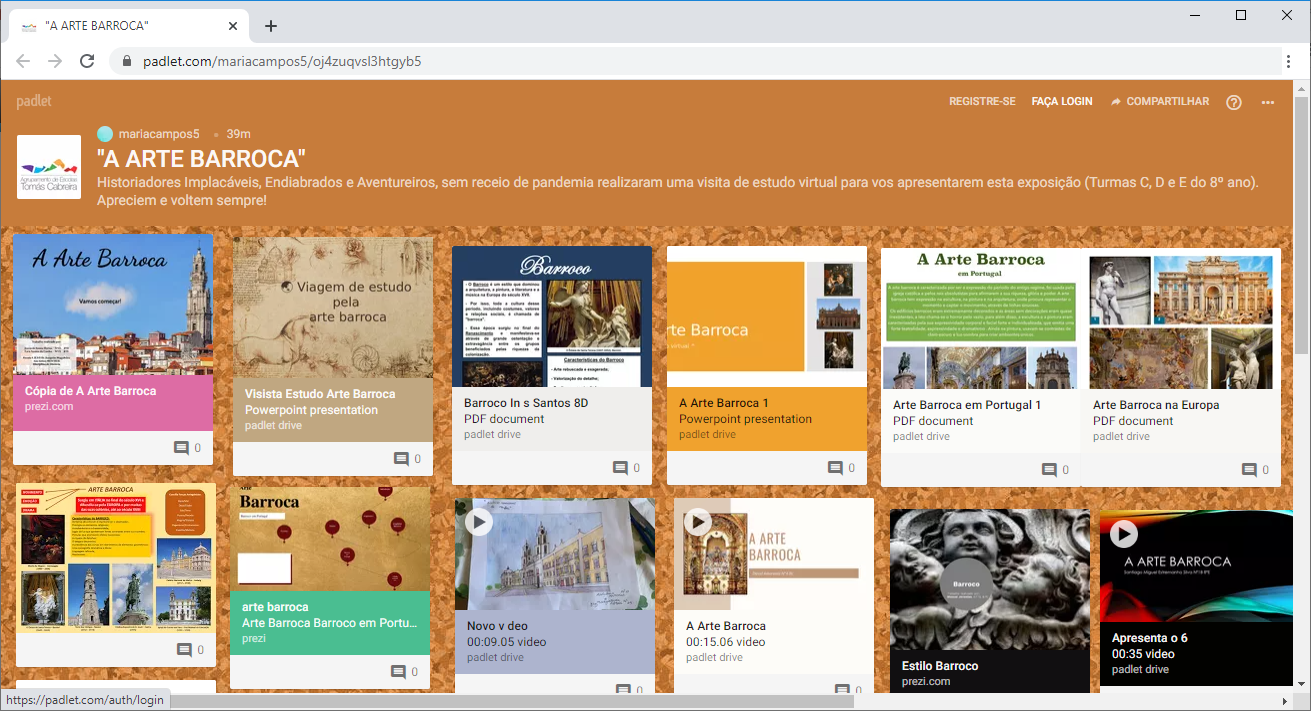The image size is (1311, 711).
Task: Click the padlet logo text
Action: point(34,101)
